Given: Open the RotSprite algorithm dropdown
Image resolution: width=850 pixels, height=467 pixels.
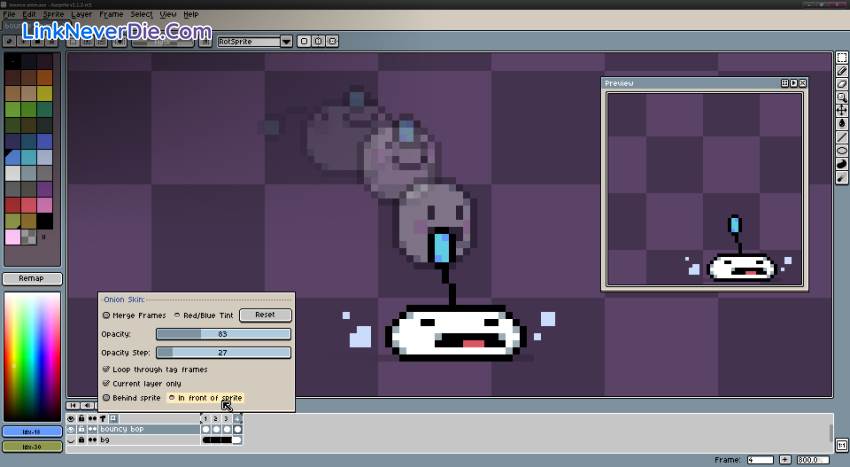Looking at the screenshot, I should pyautogui.click(x=286, y=41).
